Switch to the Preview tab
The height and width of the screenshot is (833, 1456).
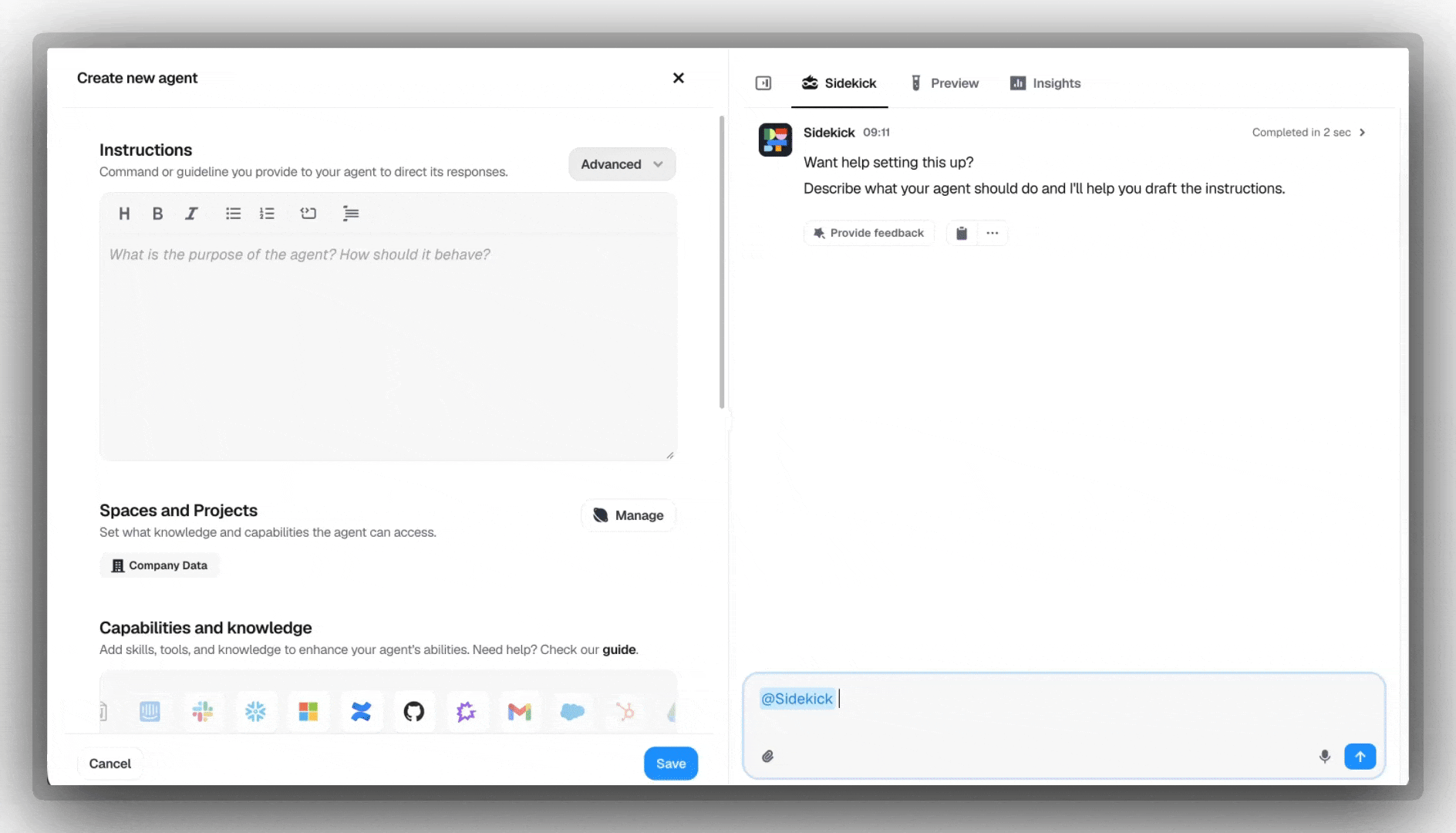pyautogui.click(x=945, y=83)
